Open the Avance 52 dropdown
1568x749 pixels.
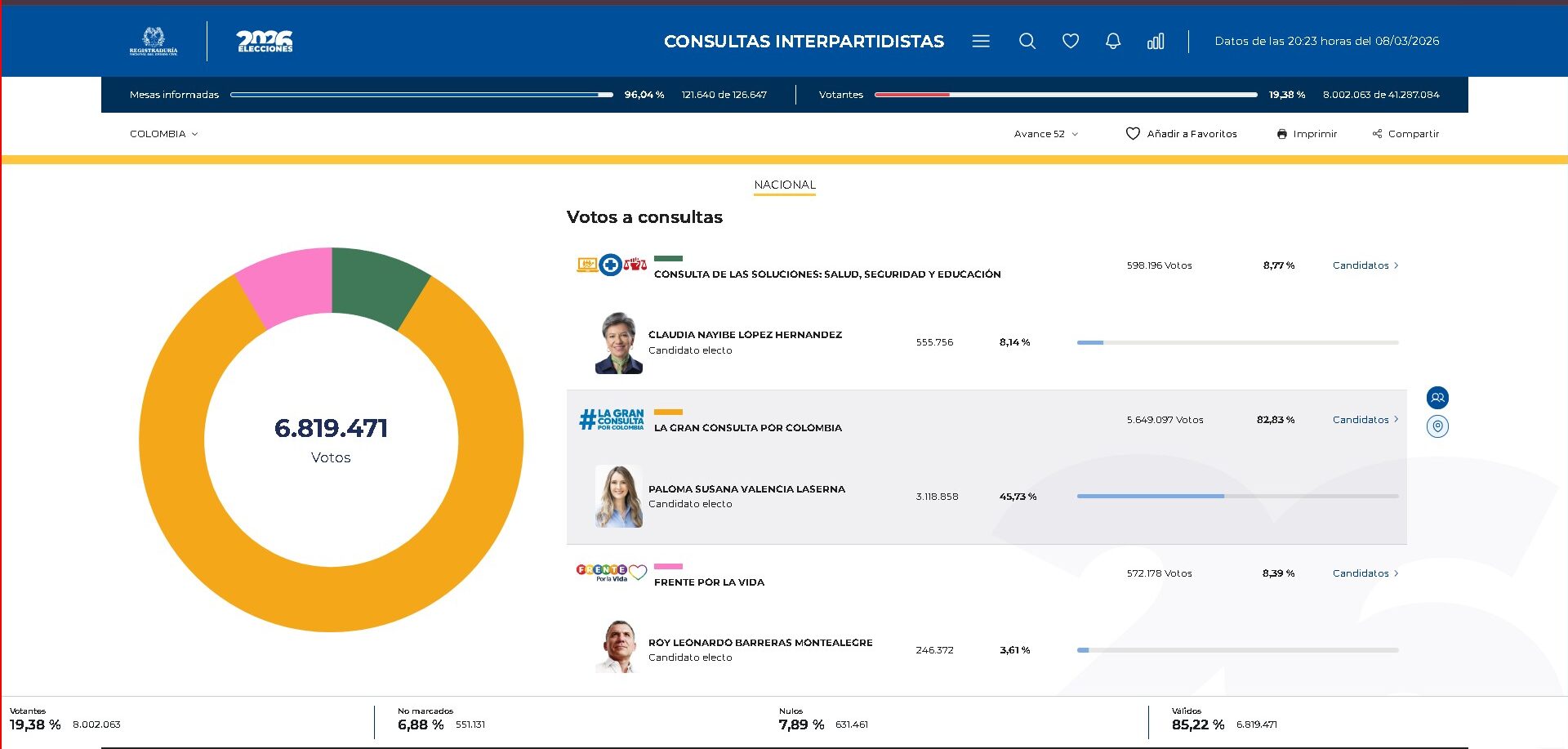point(1045,134)
